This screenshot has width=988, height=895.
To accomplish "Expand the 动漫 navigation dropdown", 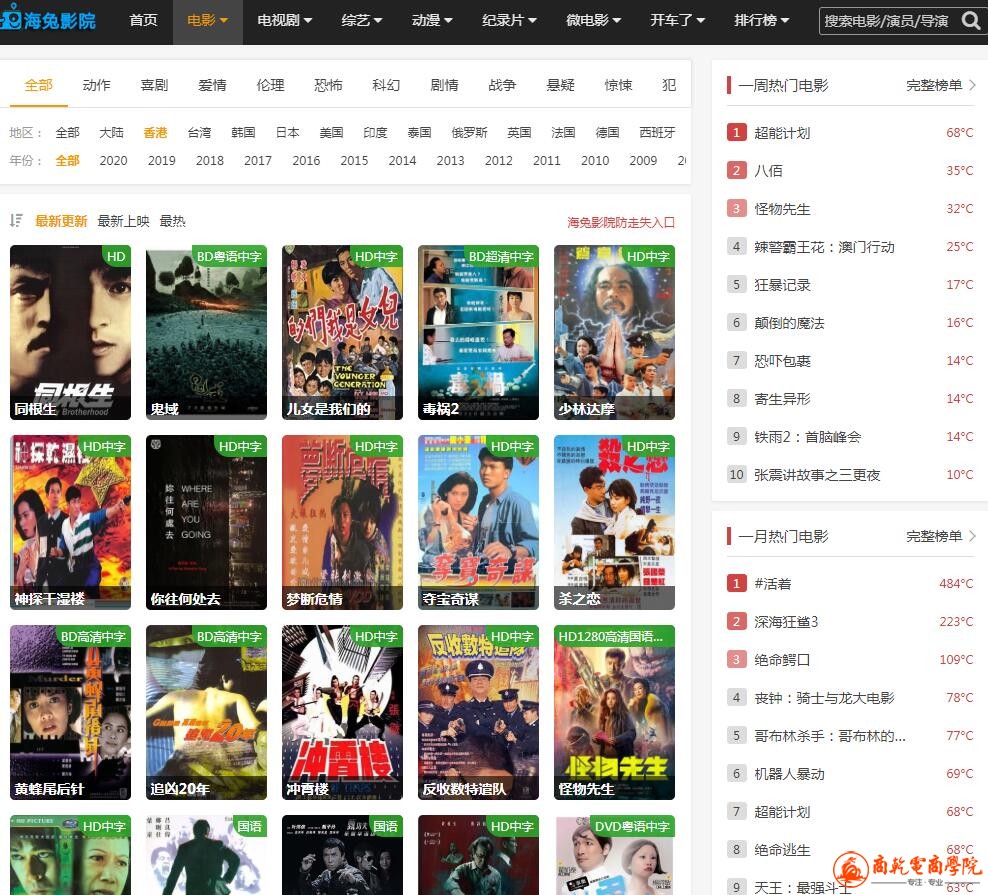I will click(x=432, y=20).
